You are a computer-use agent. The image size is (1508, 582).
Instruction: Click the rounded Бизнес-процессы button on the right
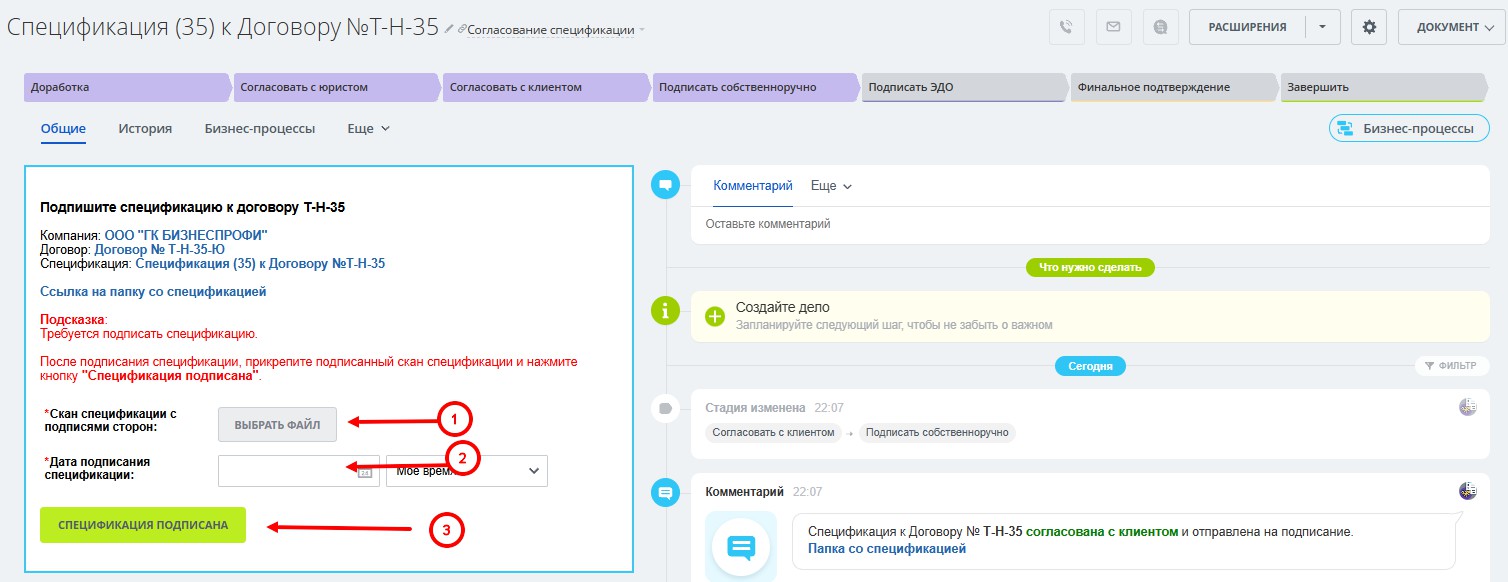[1407, 128]
